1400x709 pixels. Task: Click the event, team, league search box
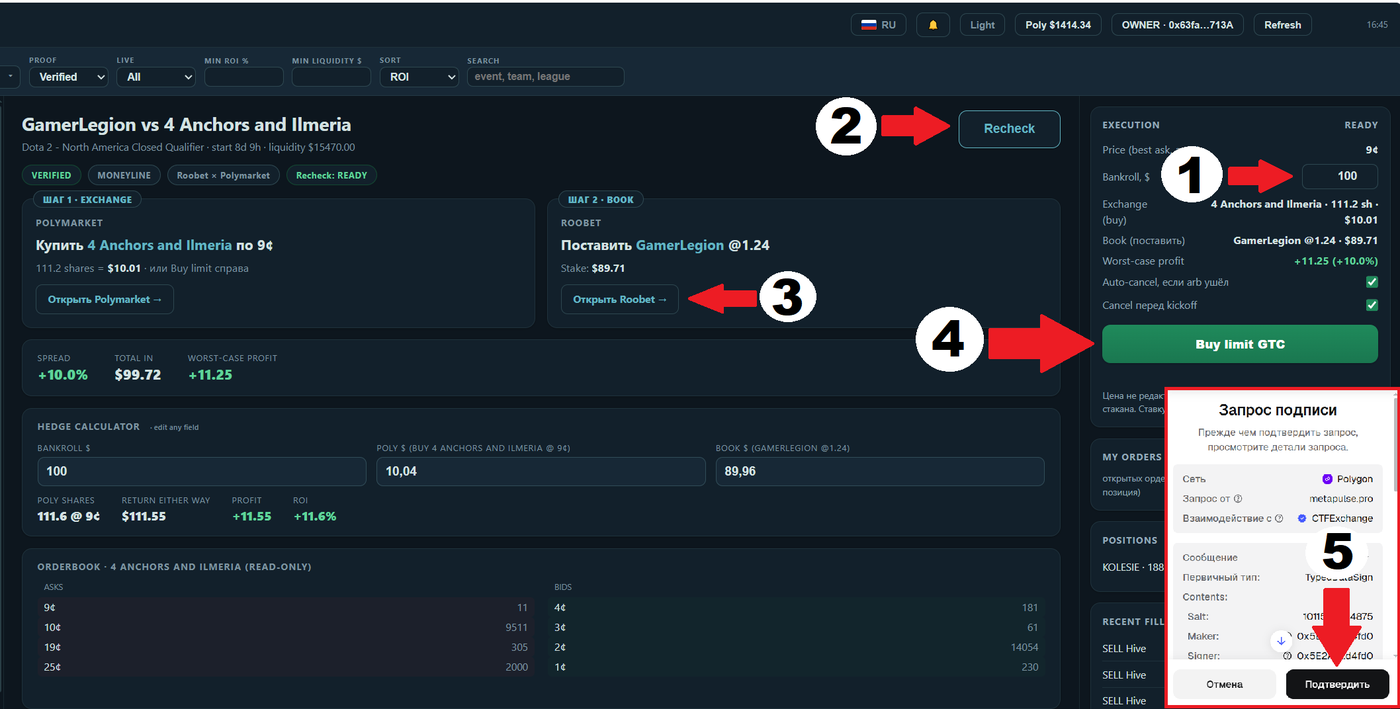click(x=545, y=76)
